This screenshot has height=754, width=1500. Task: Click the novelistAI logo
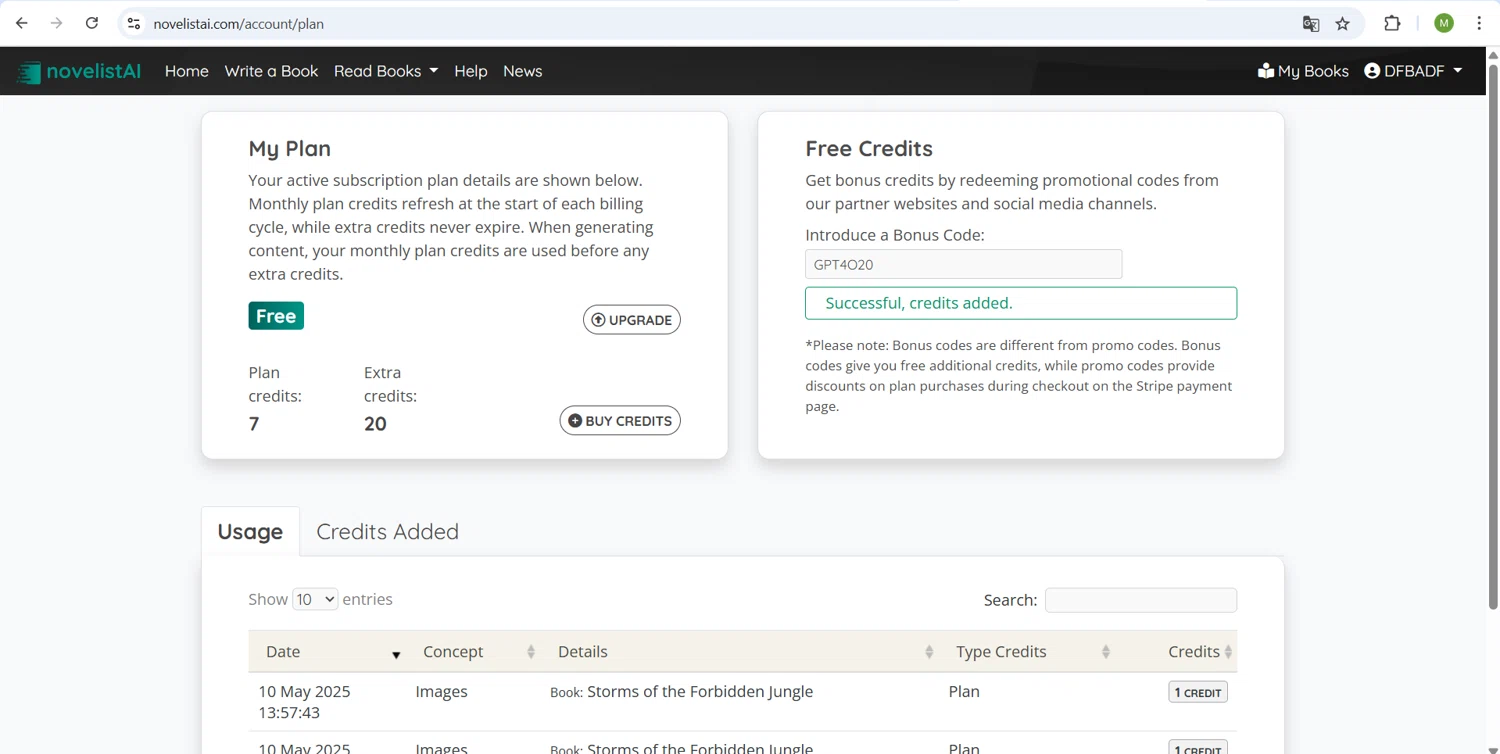pyautogui.click(x=79, y=71)
